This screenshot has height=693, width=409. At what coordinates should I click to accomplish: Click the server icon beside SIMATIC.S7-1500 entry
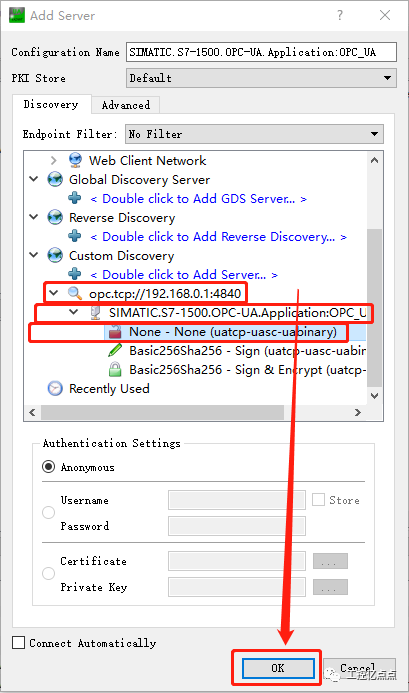95,312
